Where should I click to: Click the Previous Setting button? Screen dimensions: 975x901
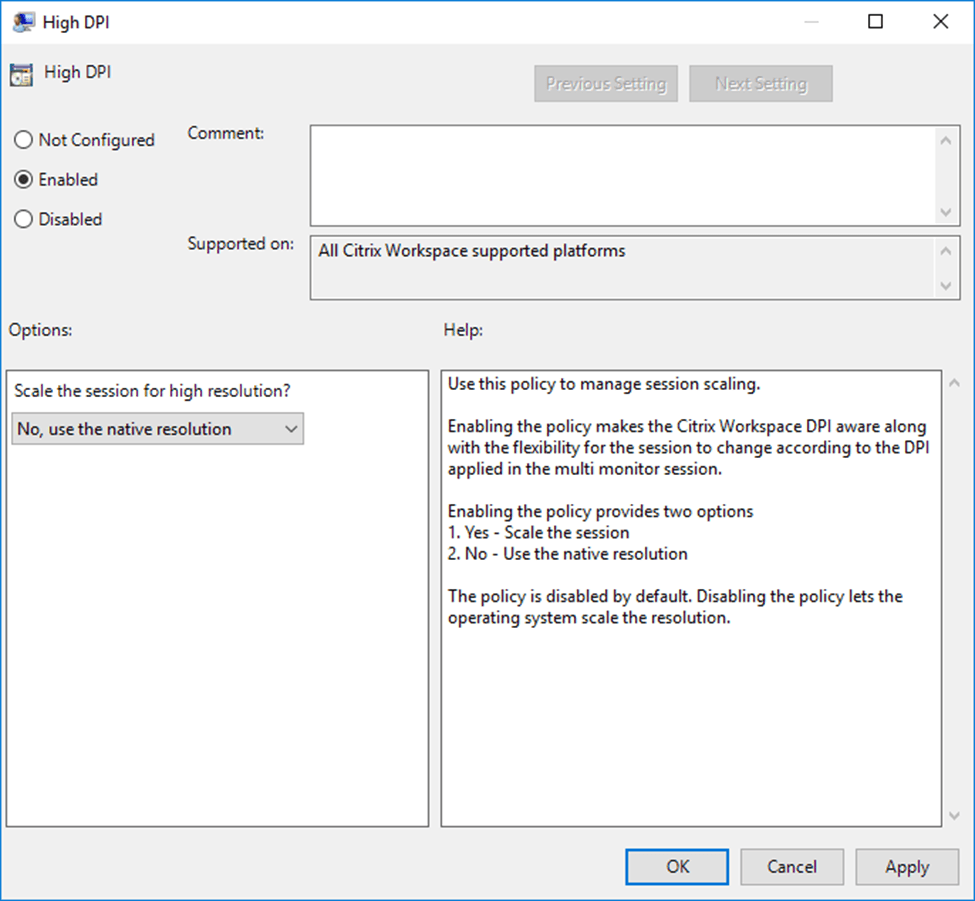[606, 83]
